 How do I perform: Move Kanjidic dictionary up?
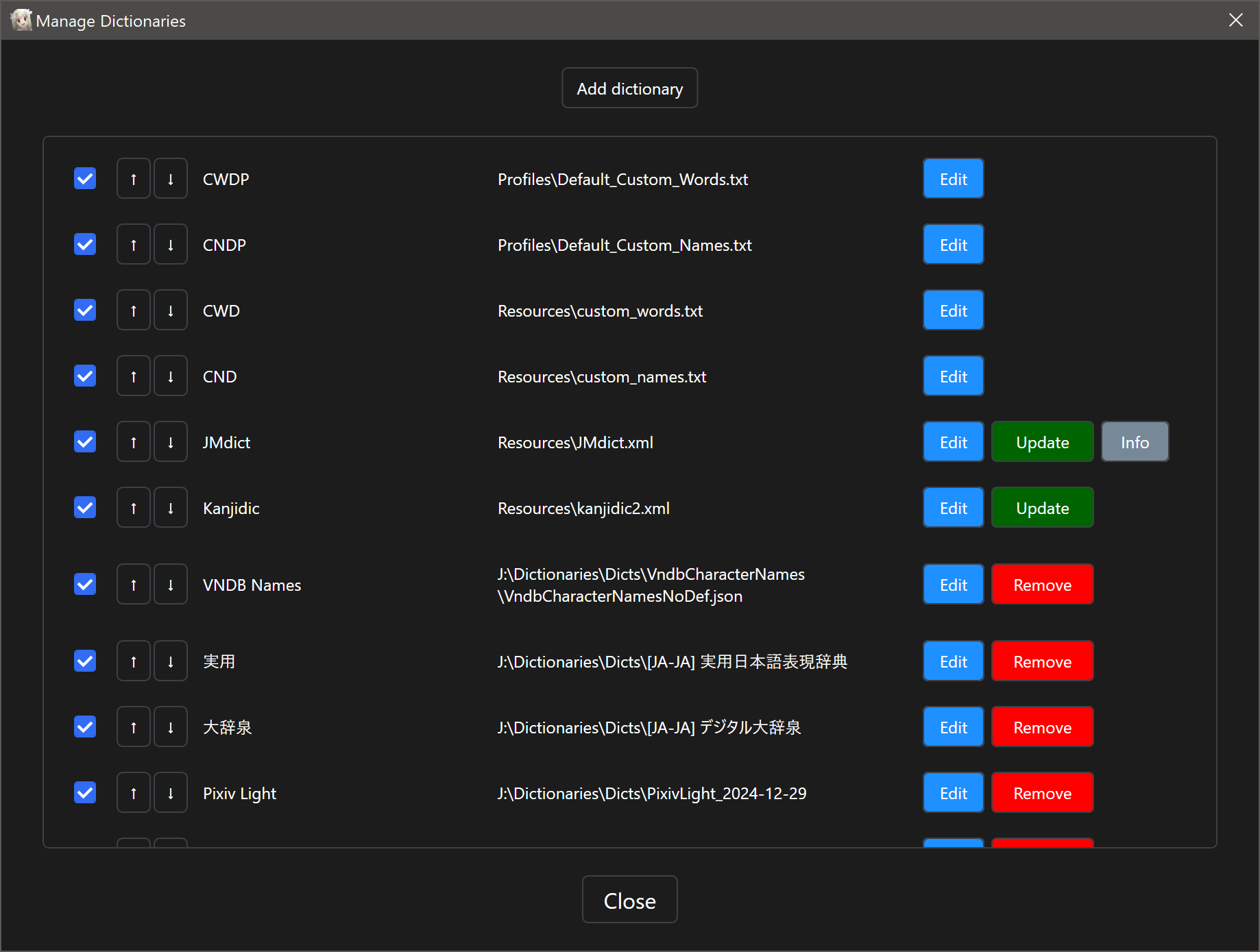click(134, 508)
